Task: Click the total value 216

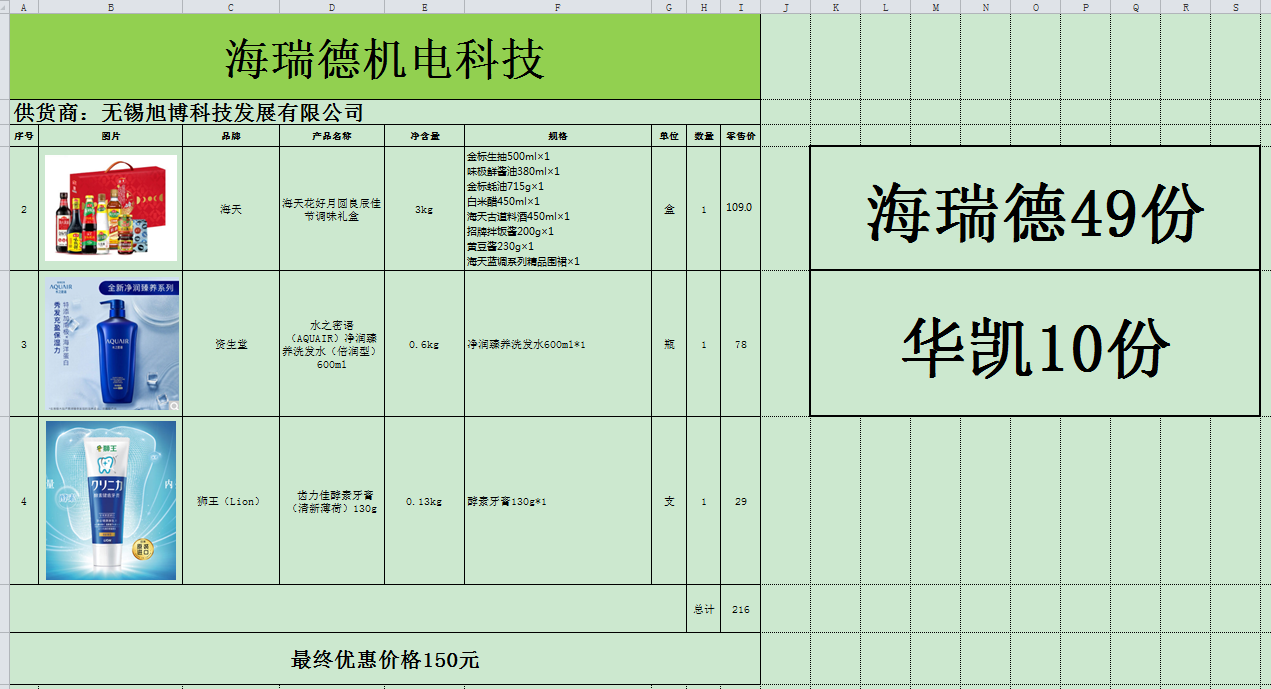Action: click(x=741, y=609)
